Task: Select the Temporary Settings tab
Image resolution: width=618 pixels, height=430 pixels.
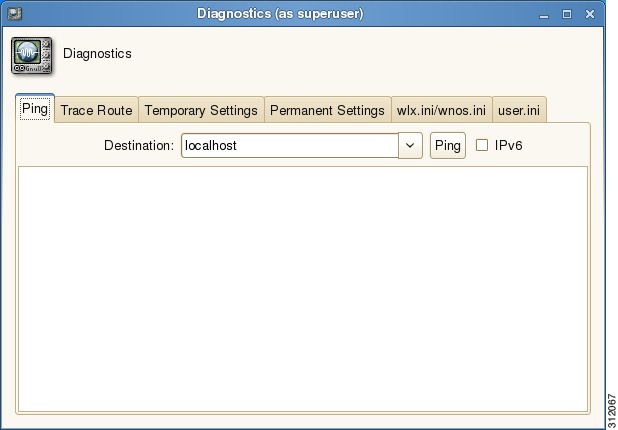Action: point(201,110)
